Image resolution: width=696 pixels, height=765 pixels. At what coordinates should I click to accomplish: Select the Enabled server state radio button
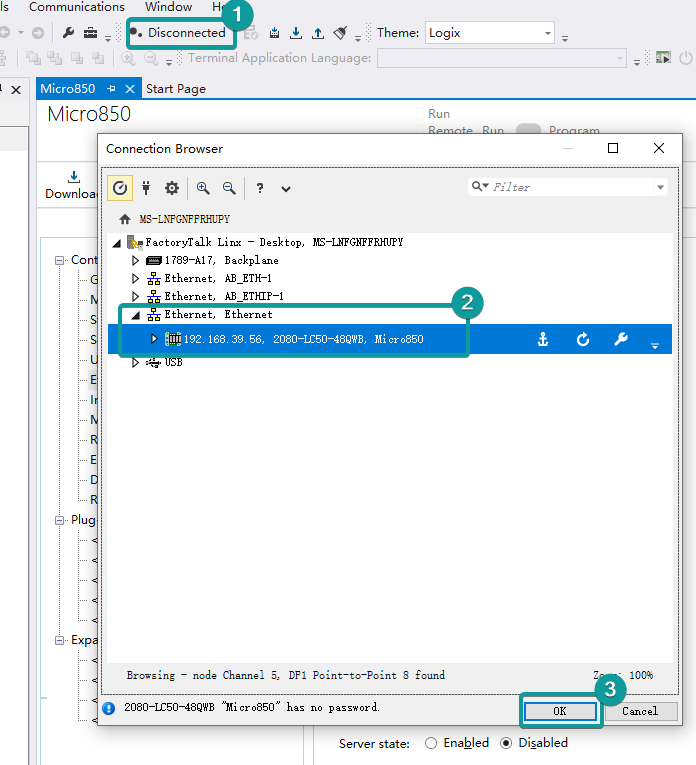pos(432,743)
